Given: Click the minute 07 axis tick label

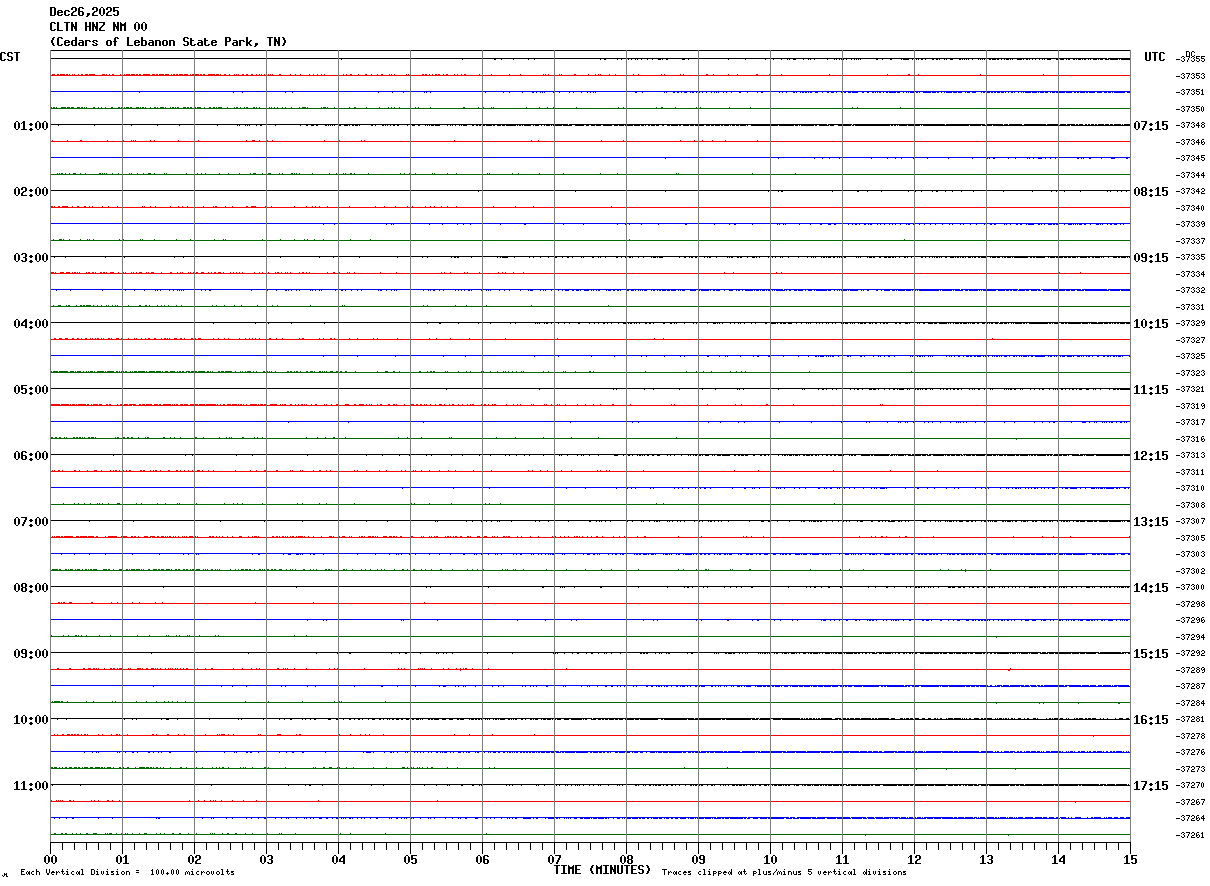Looking at the screenshot, I should (x=555, y=859).
